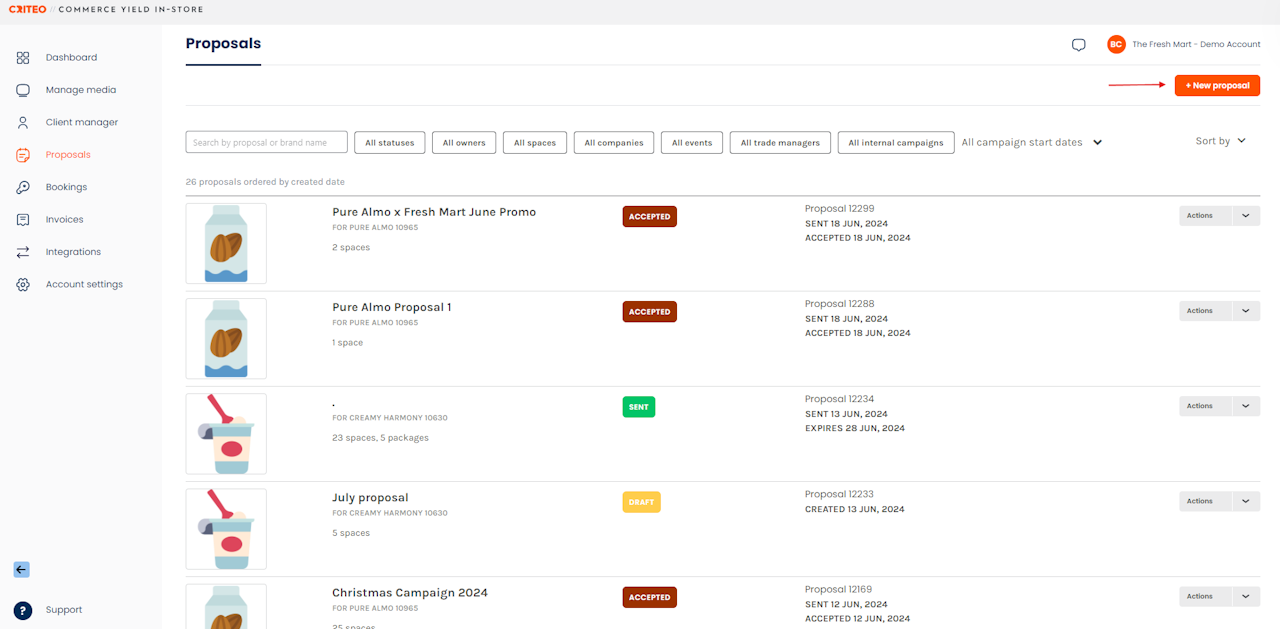Expand Actions arrow for July proposal
The image size is (1280, 629).
[x=1246, y=501]
